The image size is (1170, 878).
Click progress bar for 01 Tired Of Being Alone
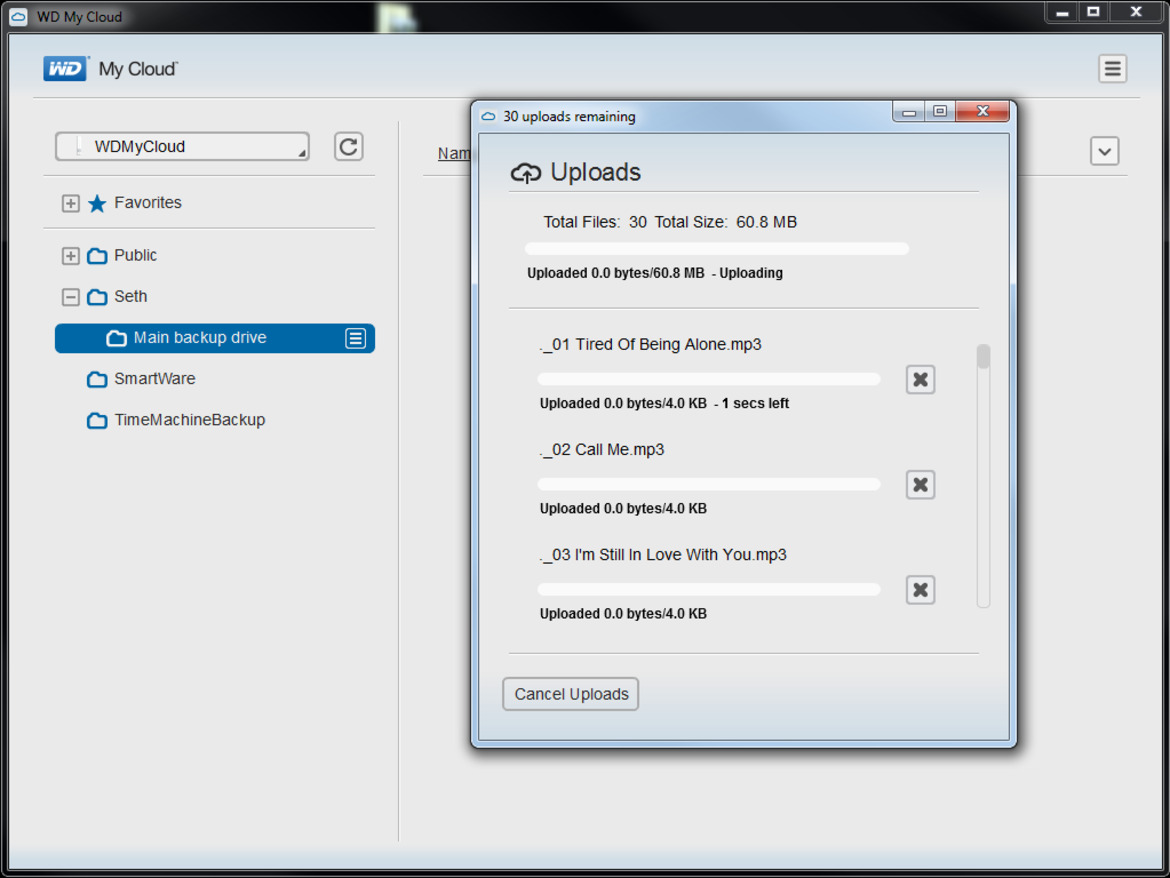pos(709,379)
